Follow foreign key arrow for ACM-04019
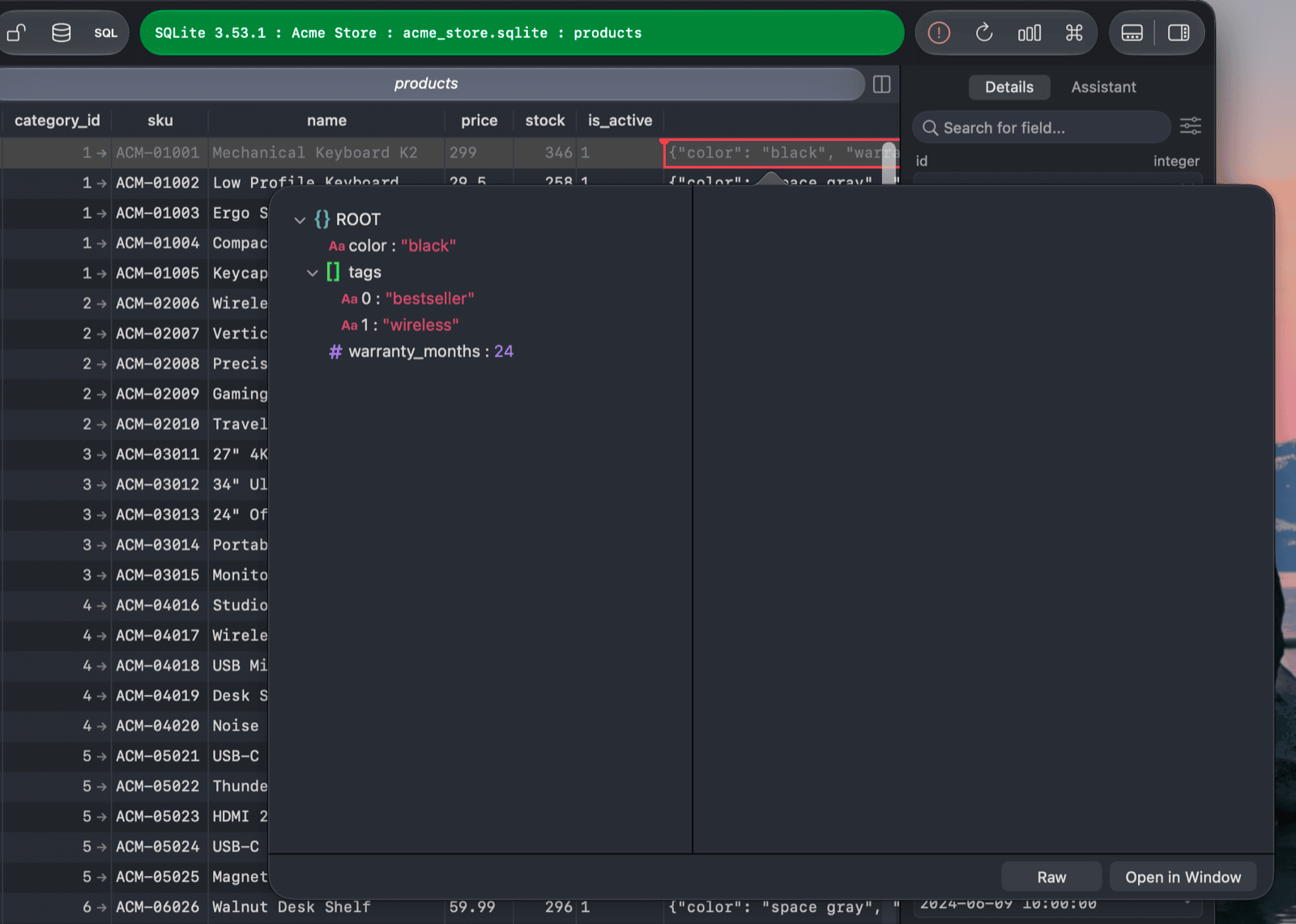The image size is (1296, 924). tap(102, 696)
